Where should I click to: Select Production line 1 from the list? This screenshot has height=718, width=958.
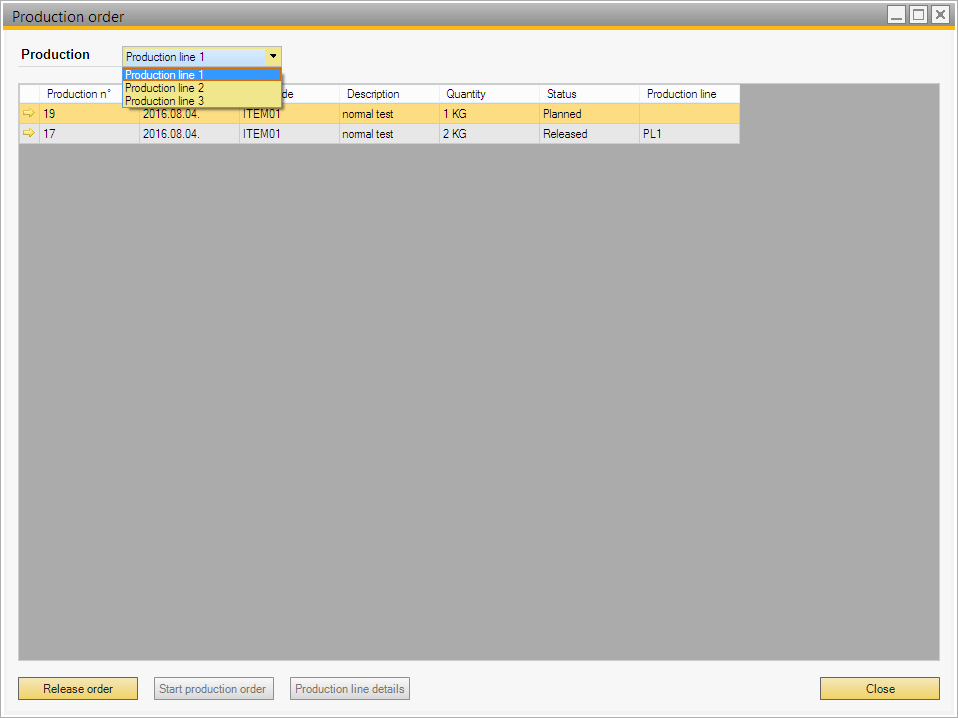[x=201, y=75]
